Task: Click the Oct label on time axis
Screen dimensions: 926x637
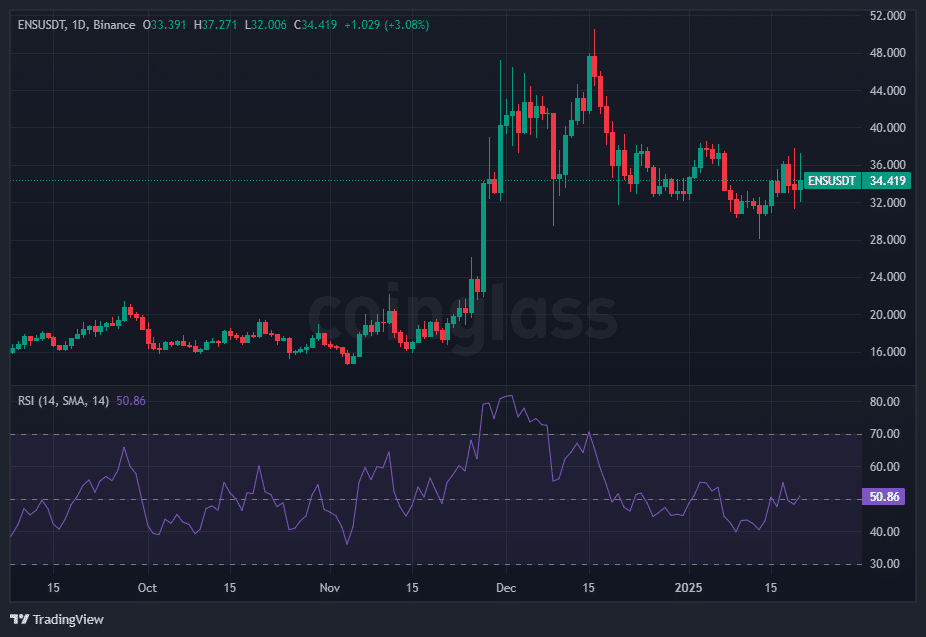Action: point(147,587)
